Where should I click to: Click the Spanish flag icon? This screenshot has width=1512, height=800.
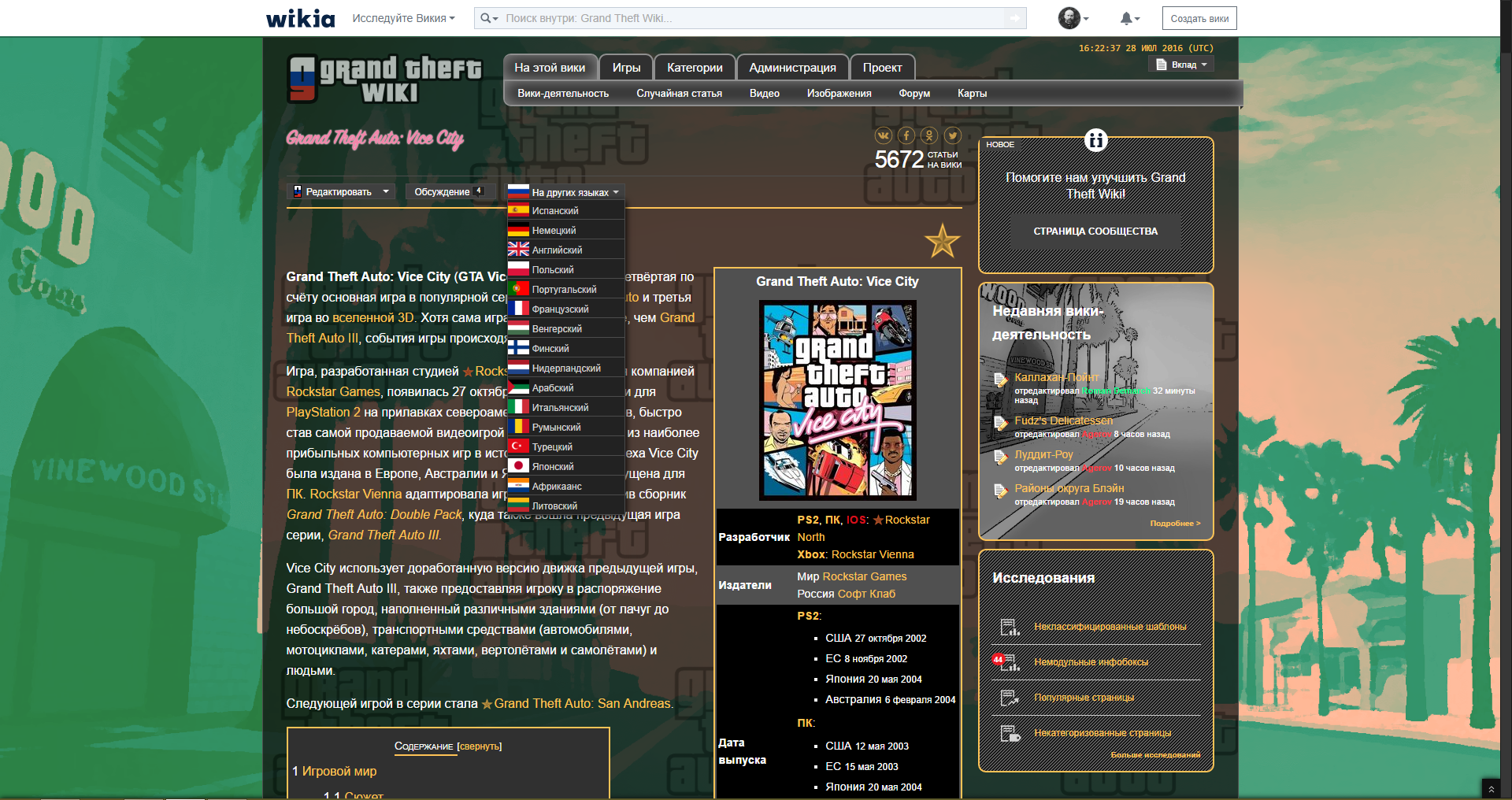(x=518, y=210)
